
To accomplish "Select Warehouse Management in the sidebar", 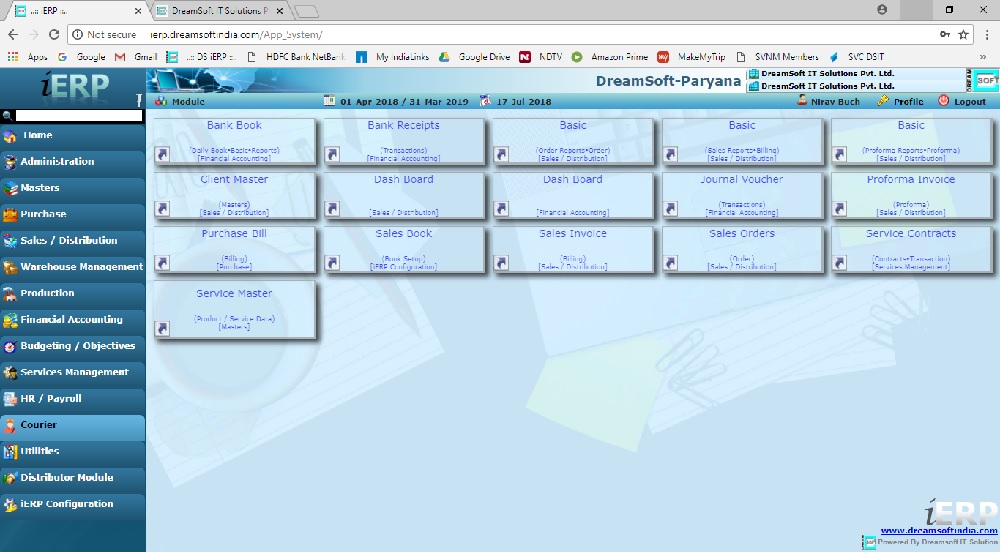I will pyautogui.click(x=81, y=267).
